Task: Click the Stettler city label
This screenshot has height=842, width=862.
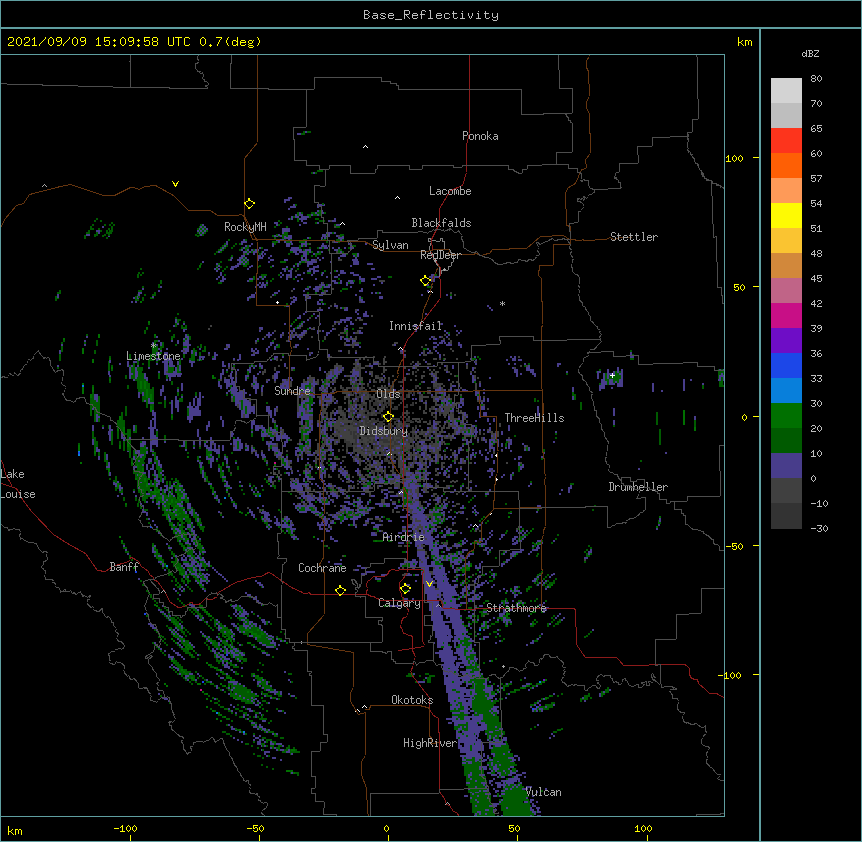Action: pos(634,237)
